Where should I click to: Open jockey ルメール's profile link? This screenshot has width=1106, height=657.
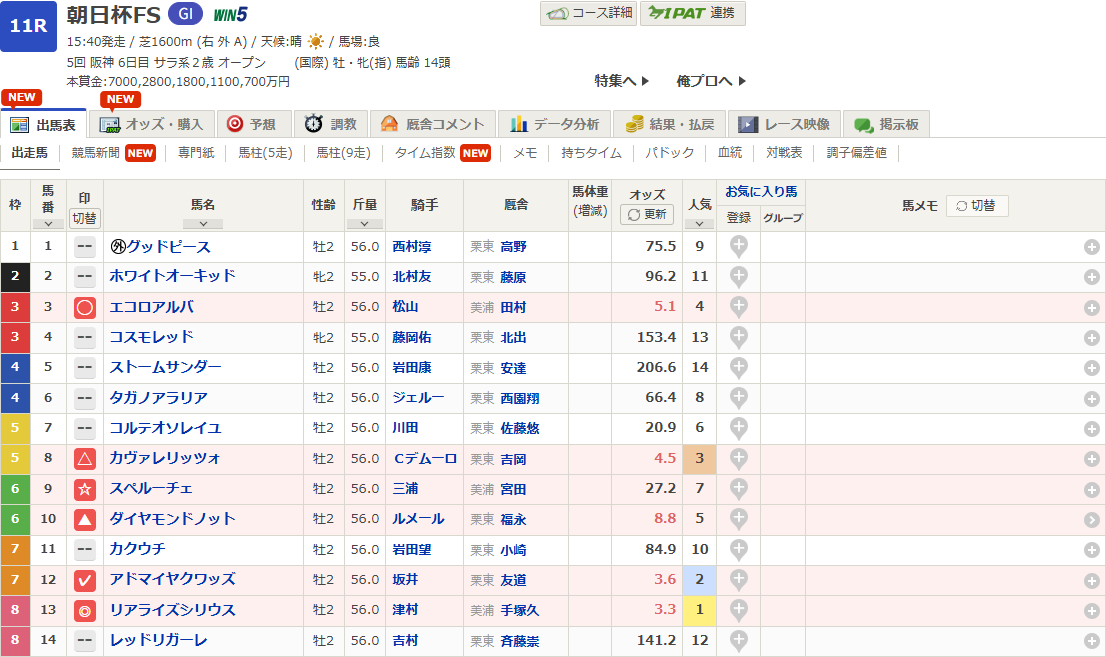tap(418, 519)
